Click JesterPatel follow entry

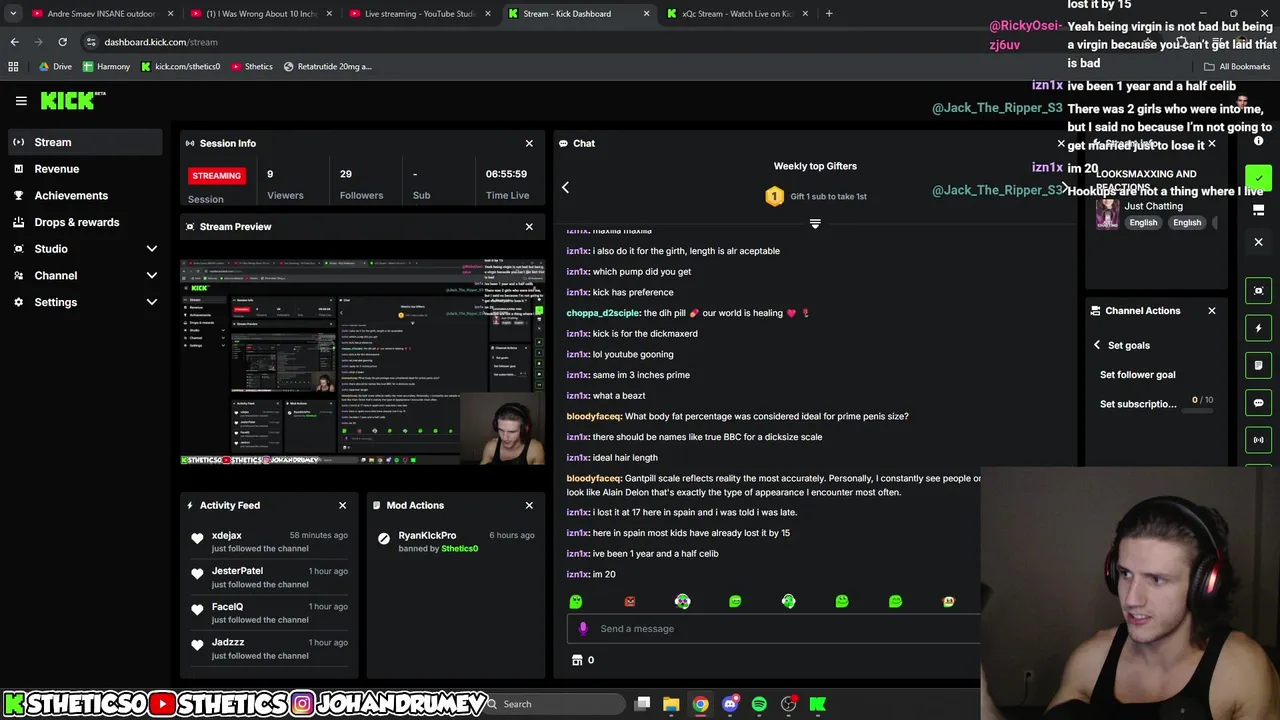click(x=268, y=577)
